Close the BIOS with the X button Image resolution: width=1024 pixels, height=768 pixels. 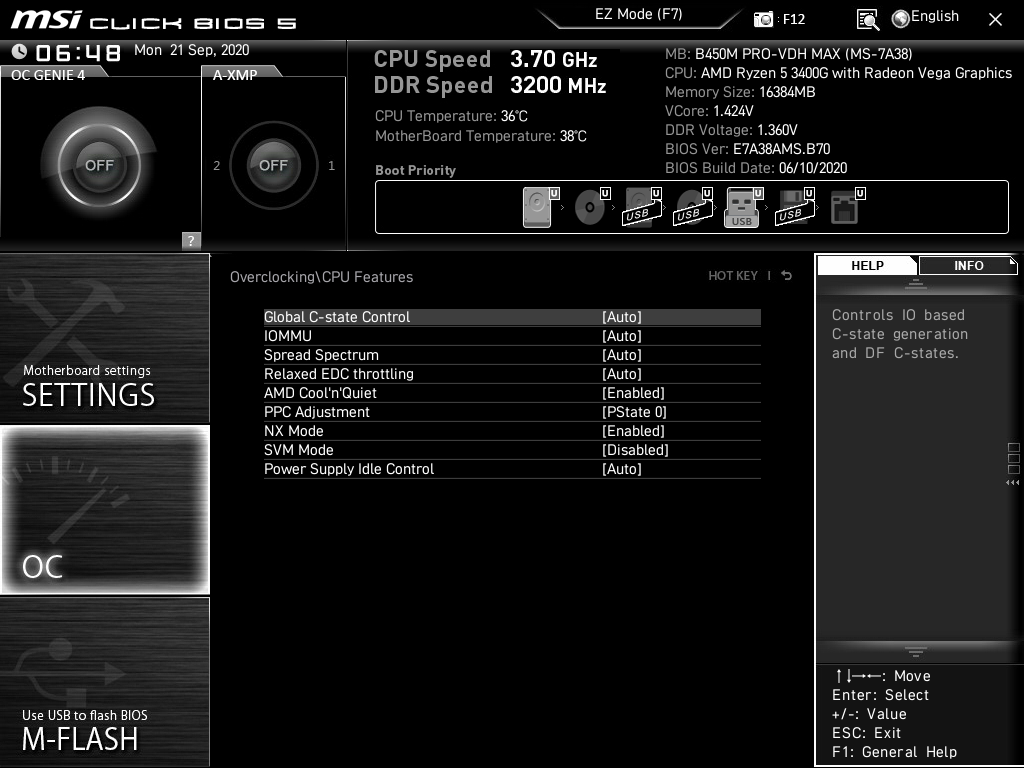(995, 20)
